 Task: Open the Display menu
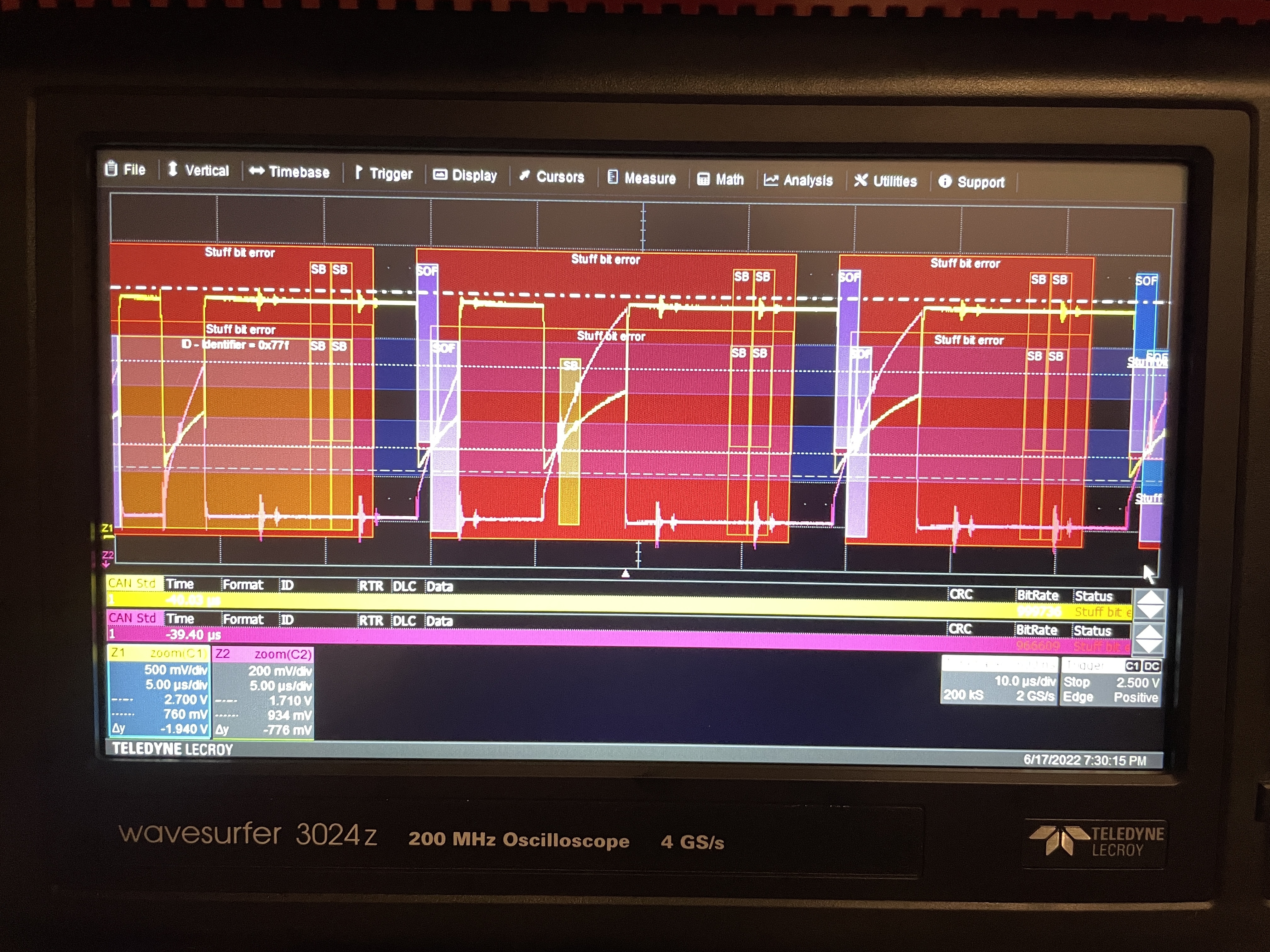click(x=465, y=175)
